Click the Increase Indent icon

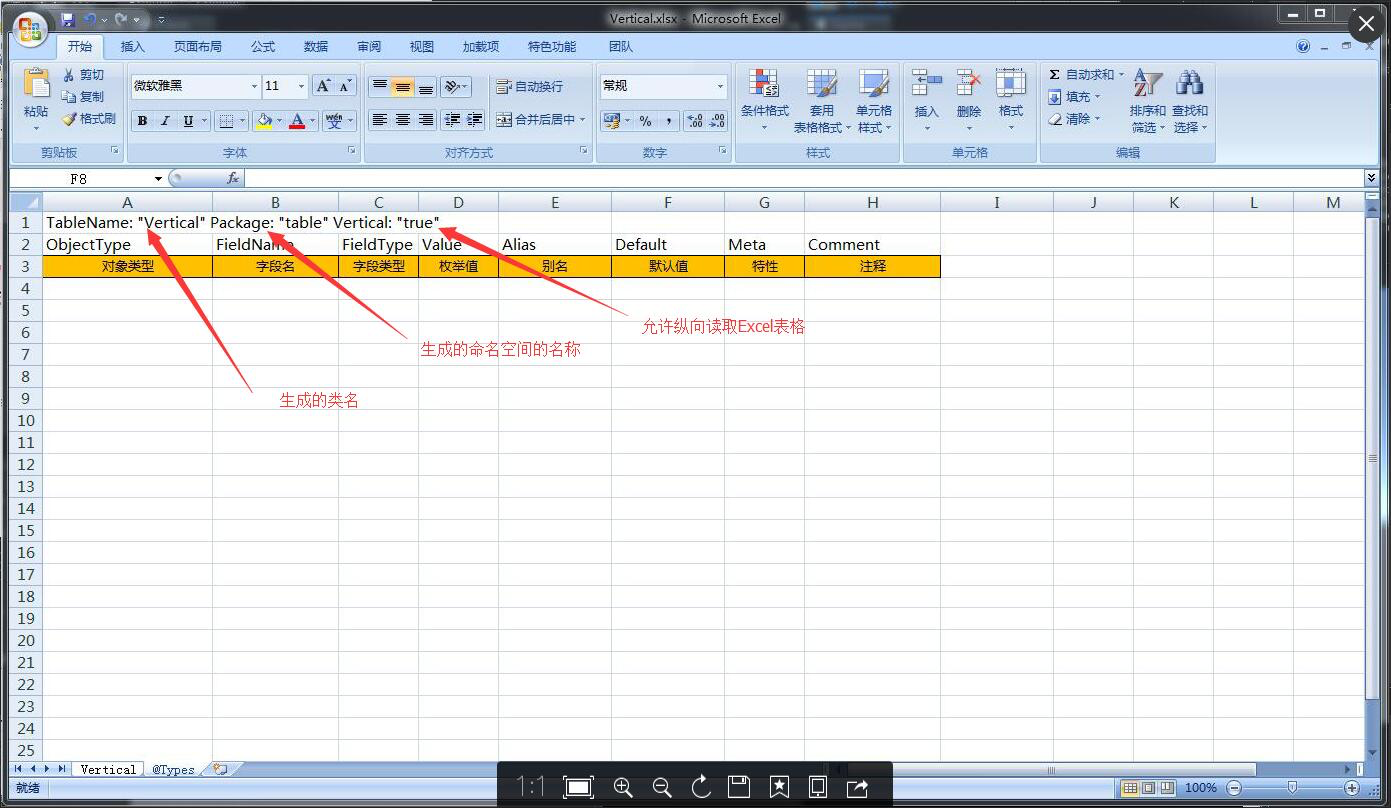click(x=475, y=120)
